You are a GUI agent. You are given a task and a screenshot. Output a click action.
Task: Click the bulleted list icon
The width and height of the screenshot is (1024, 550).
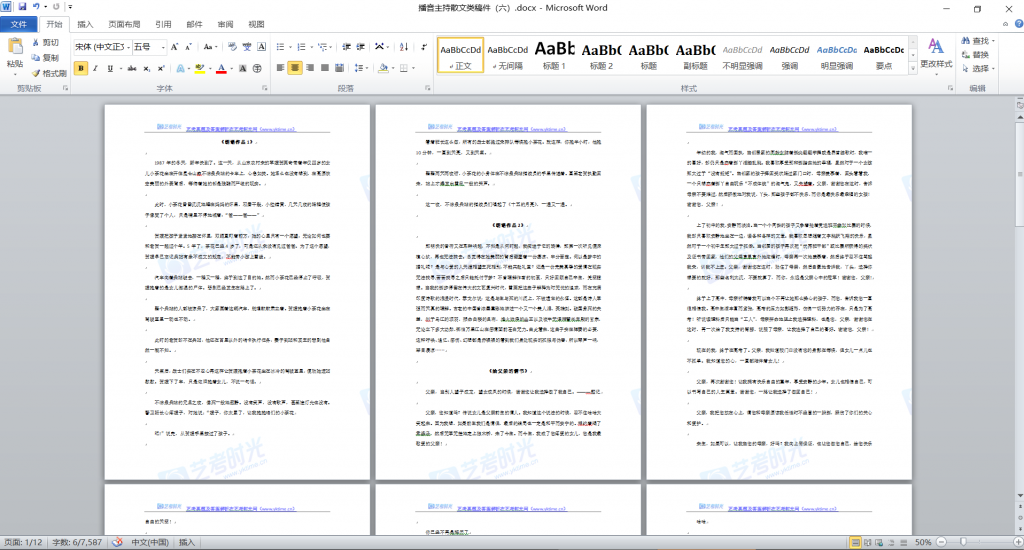280,47
